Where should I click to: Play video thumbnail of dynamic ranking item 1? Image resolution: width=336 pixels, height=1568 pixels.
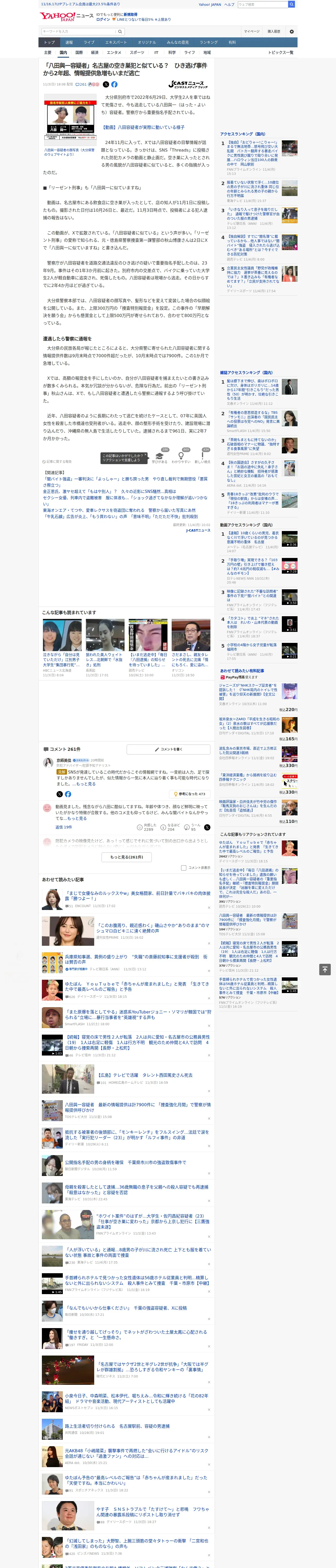(290, 539)
